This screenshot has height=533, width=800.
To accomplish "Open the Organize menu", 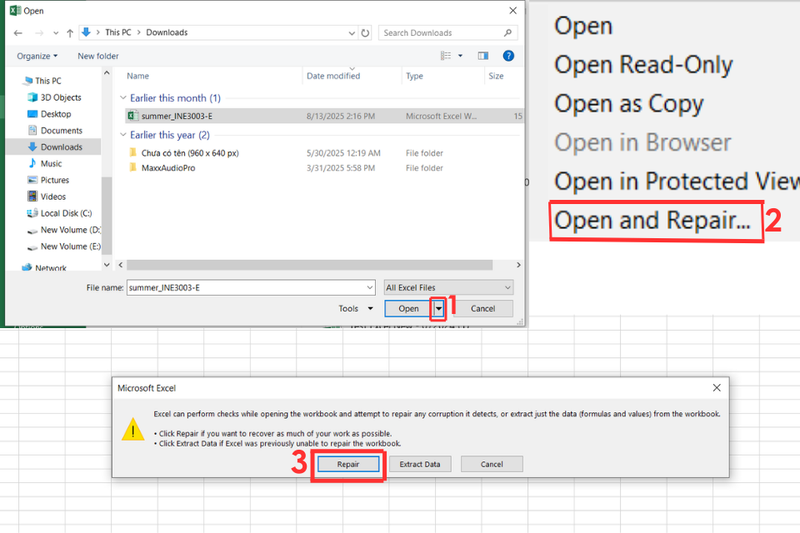I will point(37,56).
